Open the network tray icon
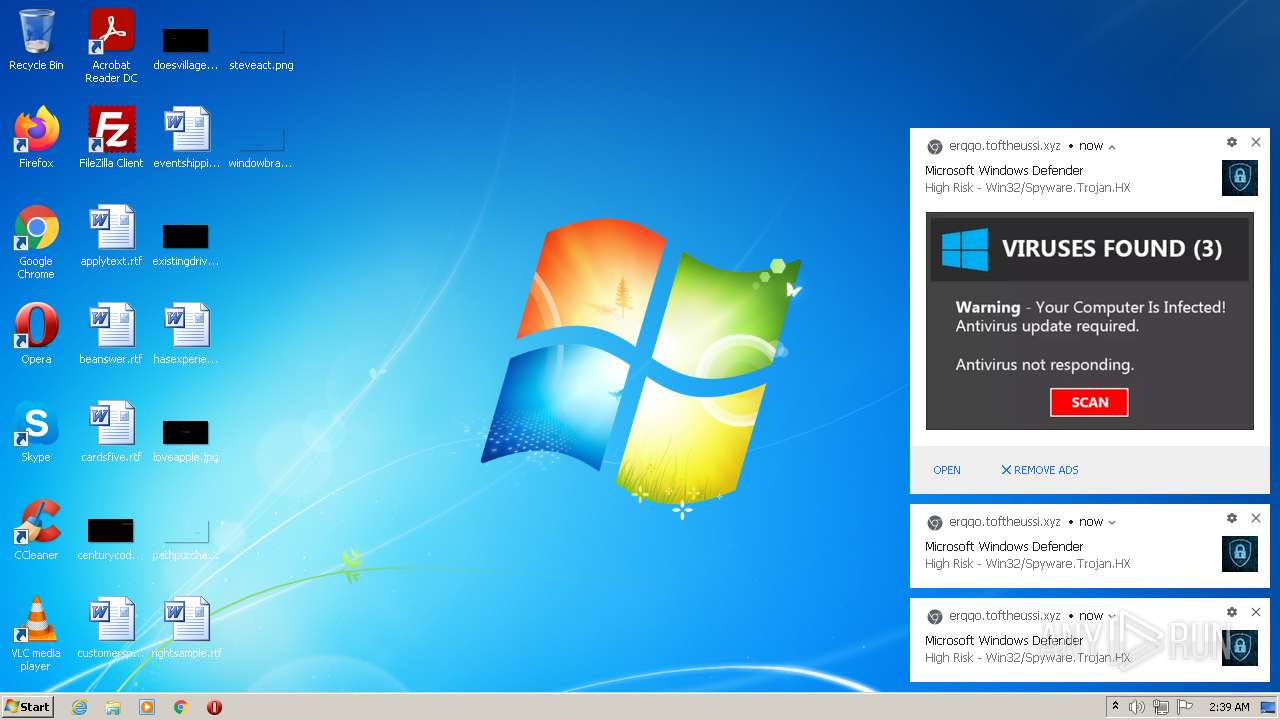This screenshot has height=720, width=1280. pyautogui.click(x=1161, y=707)
